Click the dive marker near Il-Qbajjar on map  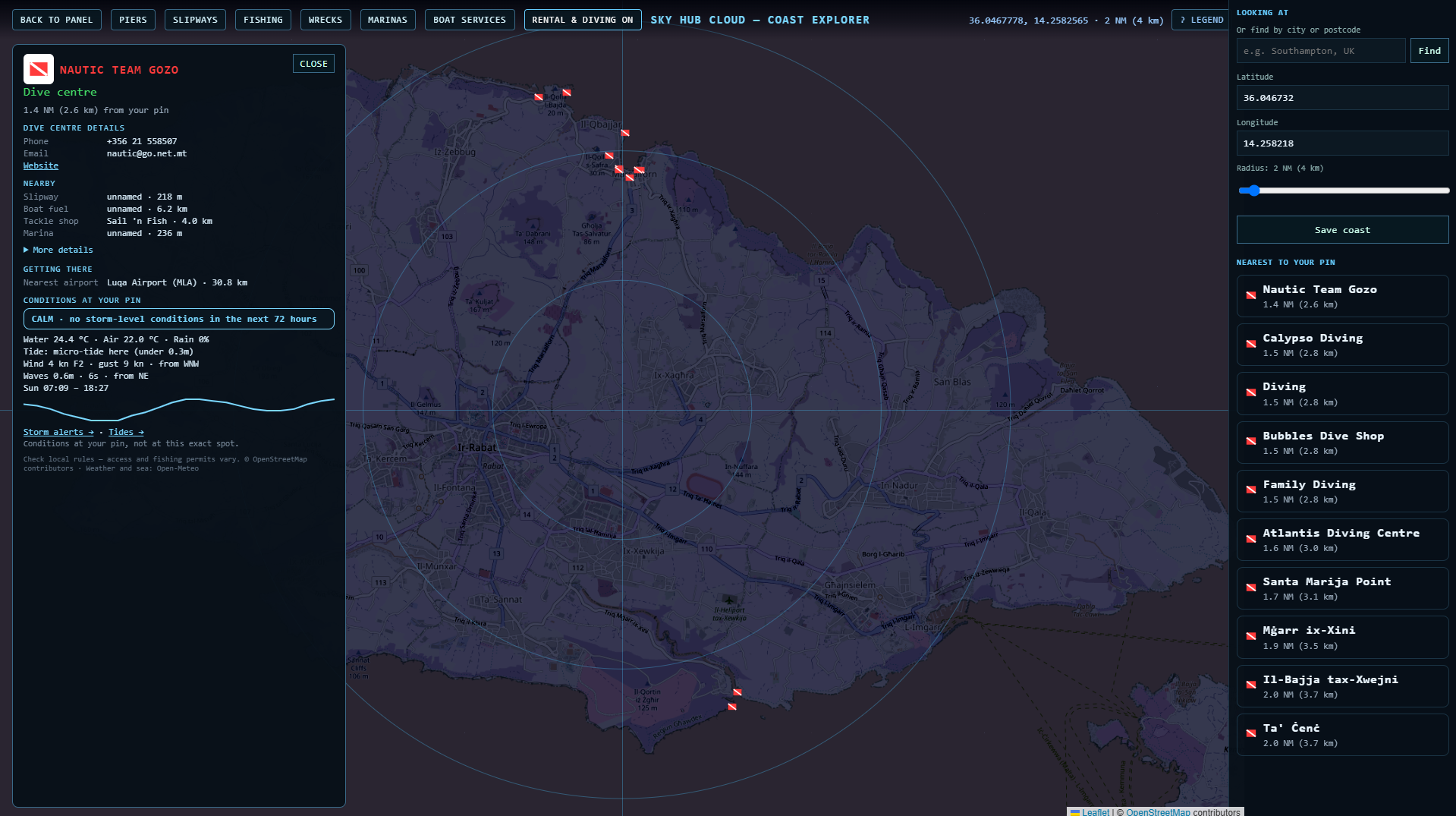click(x=625, y=133)
